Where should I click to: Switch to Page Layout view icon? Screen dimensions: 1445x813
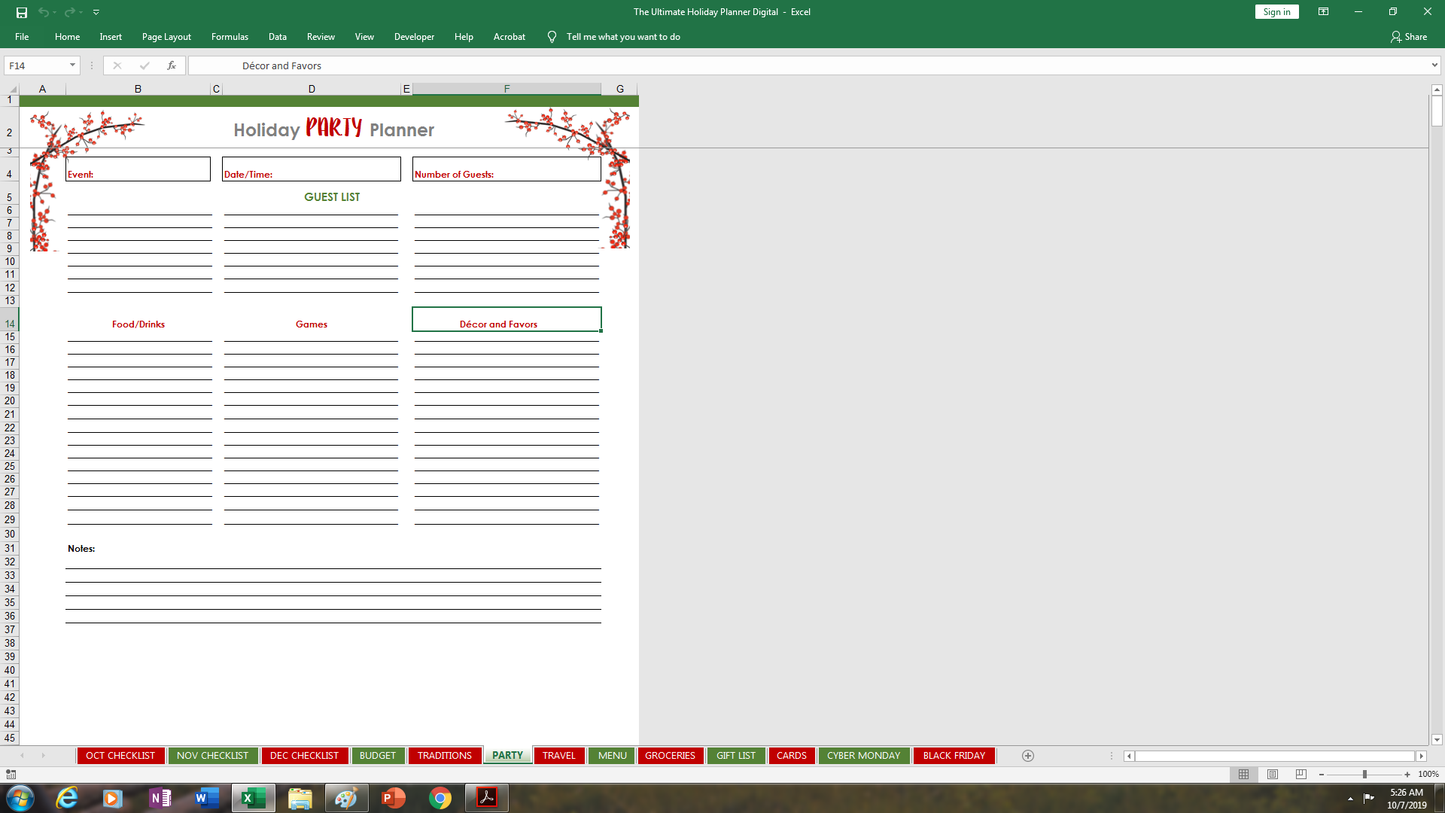pos(1272,774)
